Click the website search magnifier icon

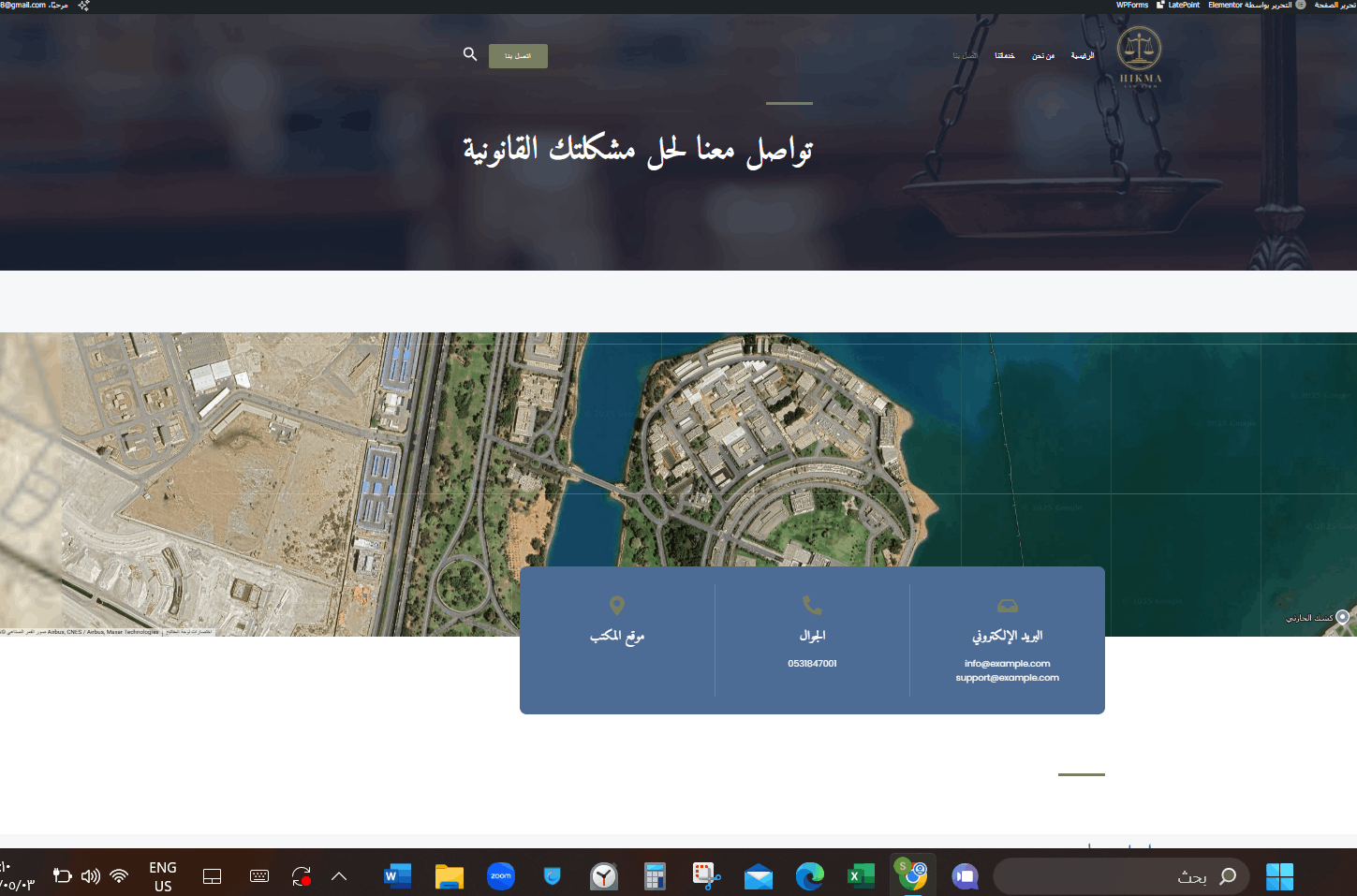point(470,54)
